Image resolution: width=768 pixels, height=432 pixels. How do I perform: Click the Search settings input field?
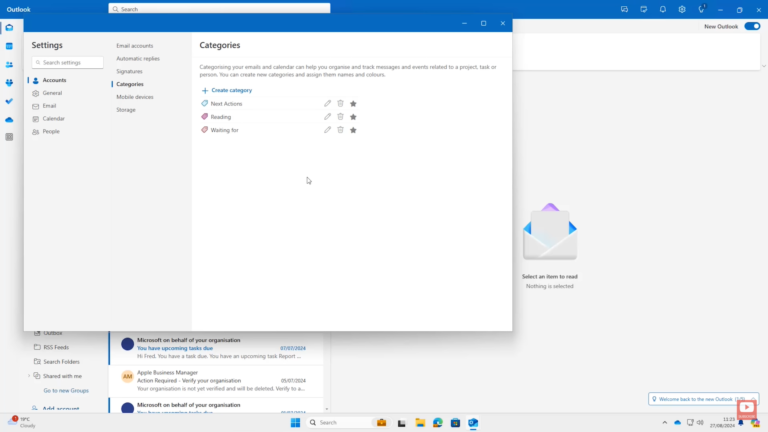68,62
